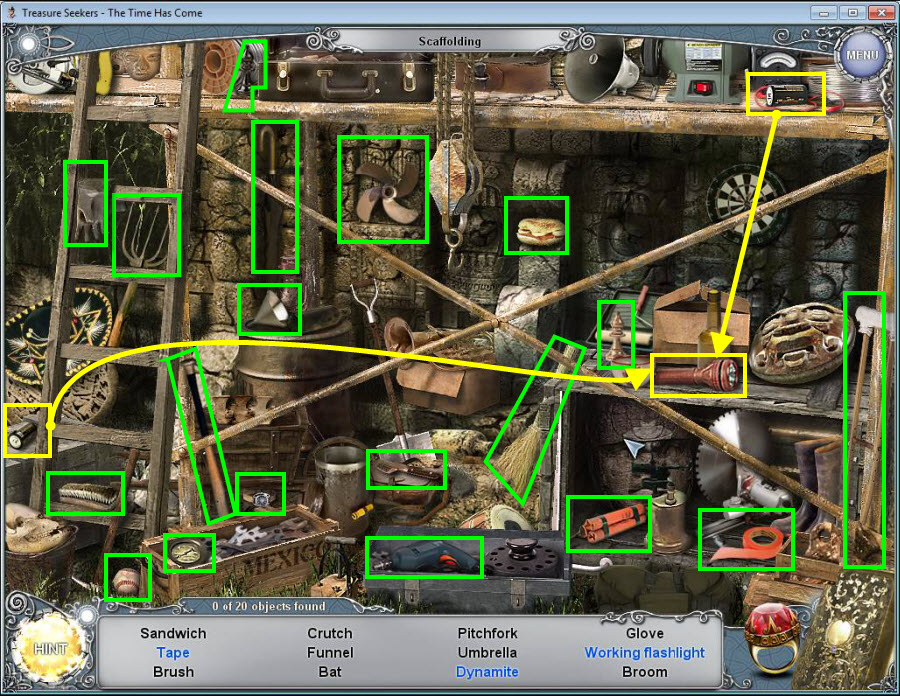Image resolution: width=900 pixels, height=696 pixels.
Task: Pick the scrubbing brush on ladder rung
Action: coord(85,493)
